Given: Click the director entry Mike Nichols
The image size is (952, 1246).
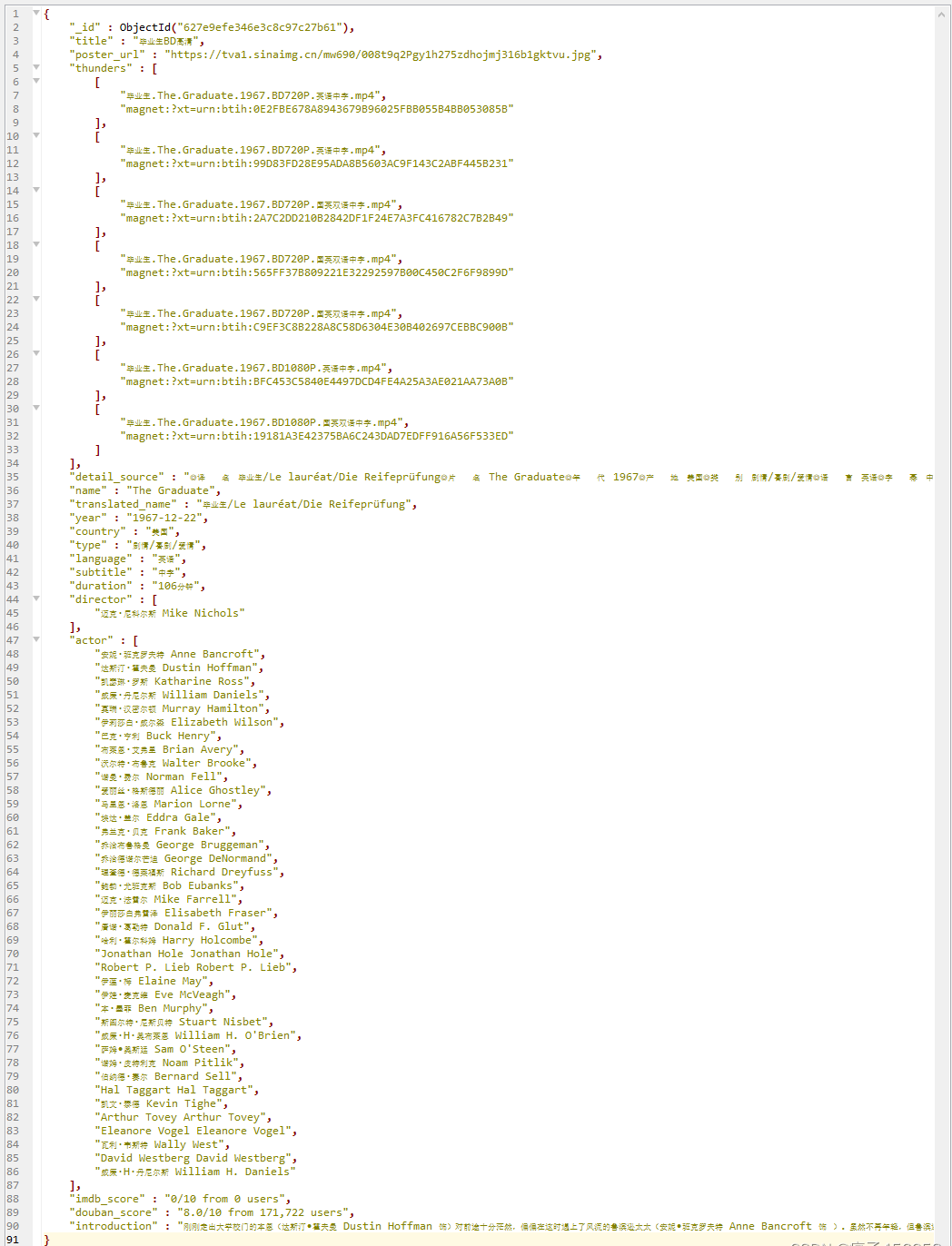Looking at the screenshot, I should (170, 613).
